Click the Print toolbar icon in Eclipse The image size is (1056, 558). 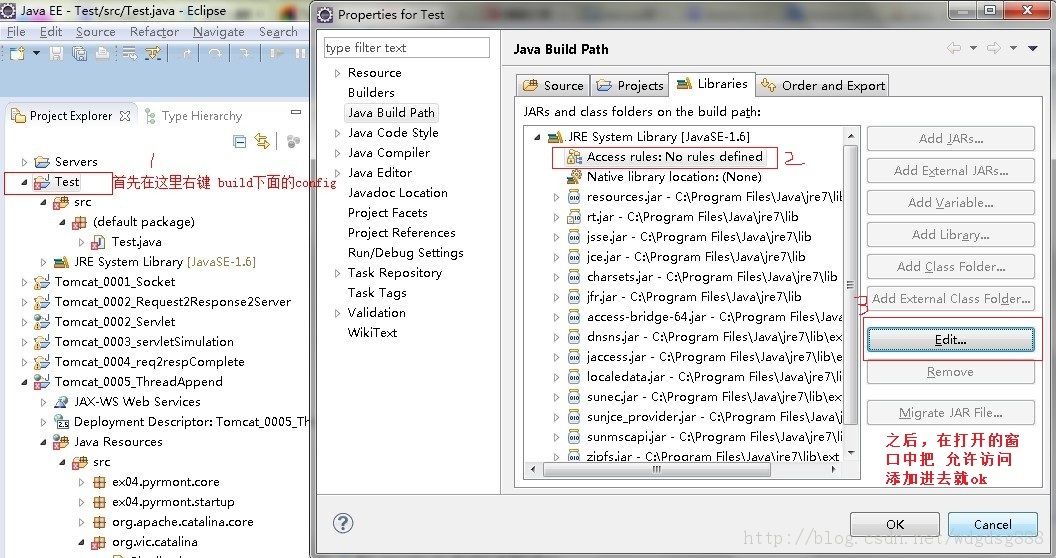(102, 54)
